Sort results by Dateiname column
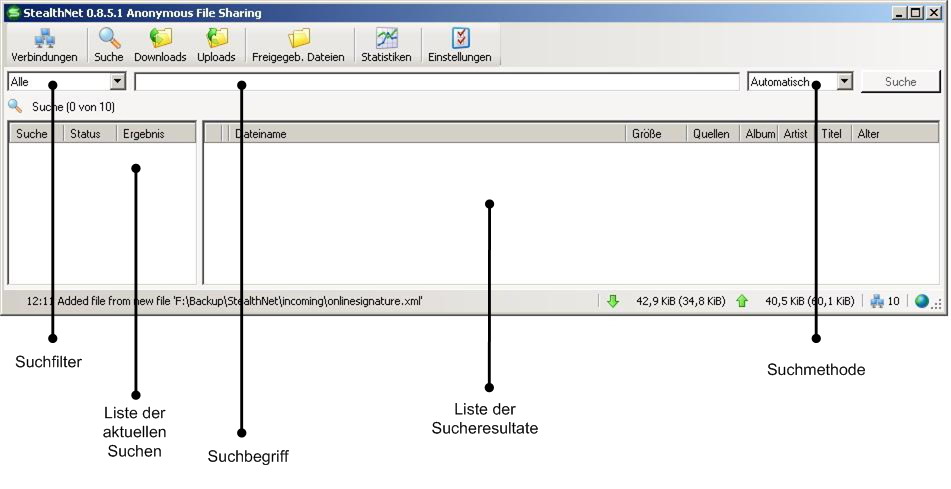951x489 pixels. [x=427, y=134]
